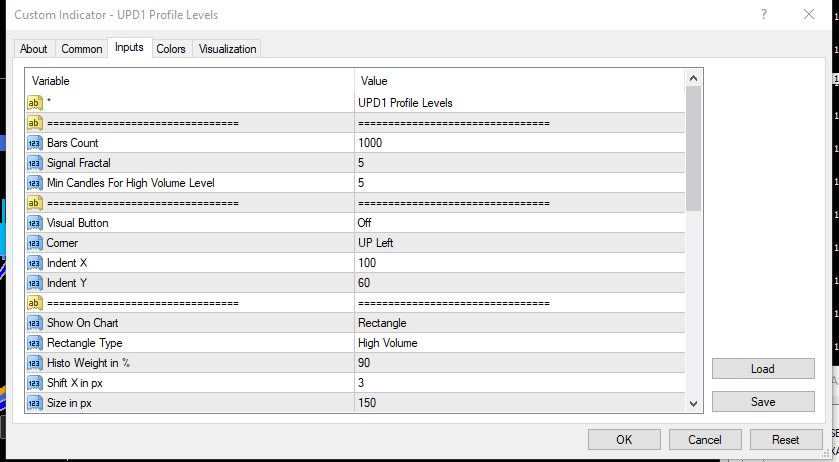Image resolution: width=839 pixels, height=462 pixels.
Task: Switch to the Colors tab
Action: [x=171, y=49]
